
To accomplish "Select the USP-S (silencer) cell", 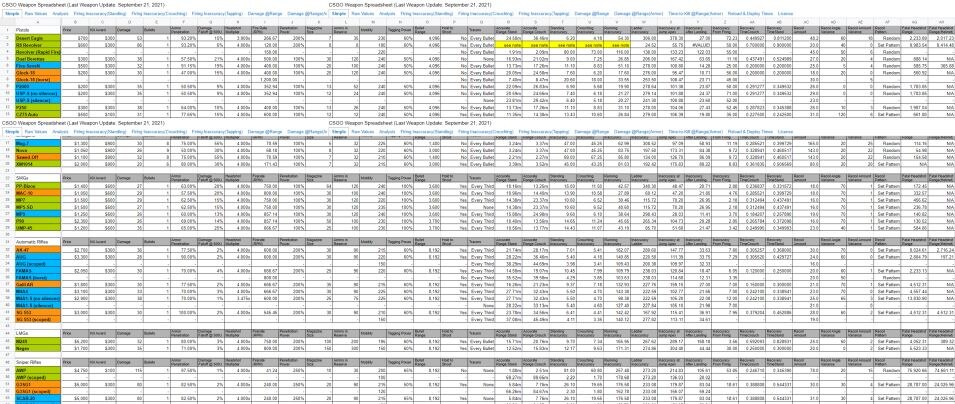I will (37, 99).
